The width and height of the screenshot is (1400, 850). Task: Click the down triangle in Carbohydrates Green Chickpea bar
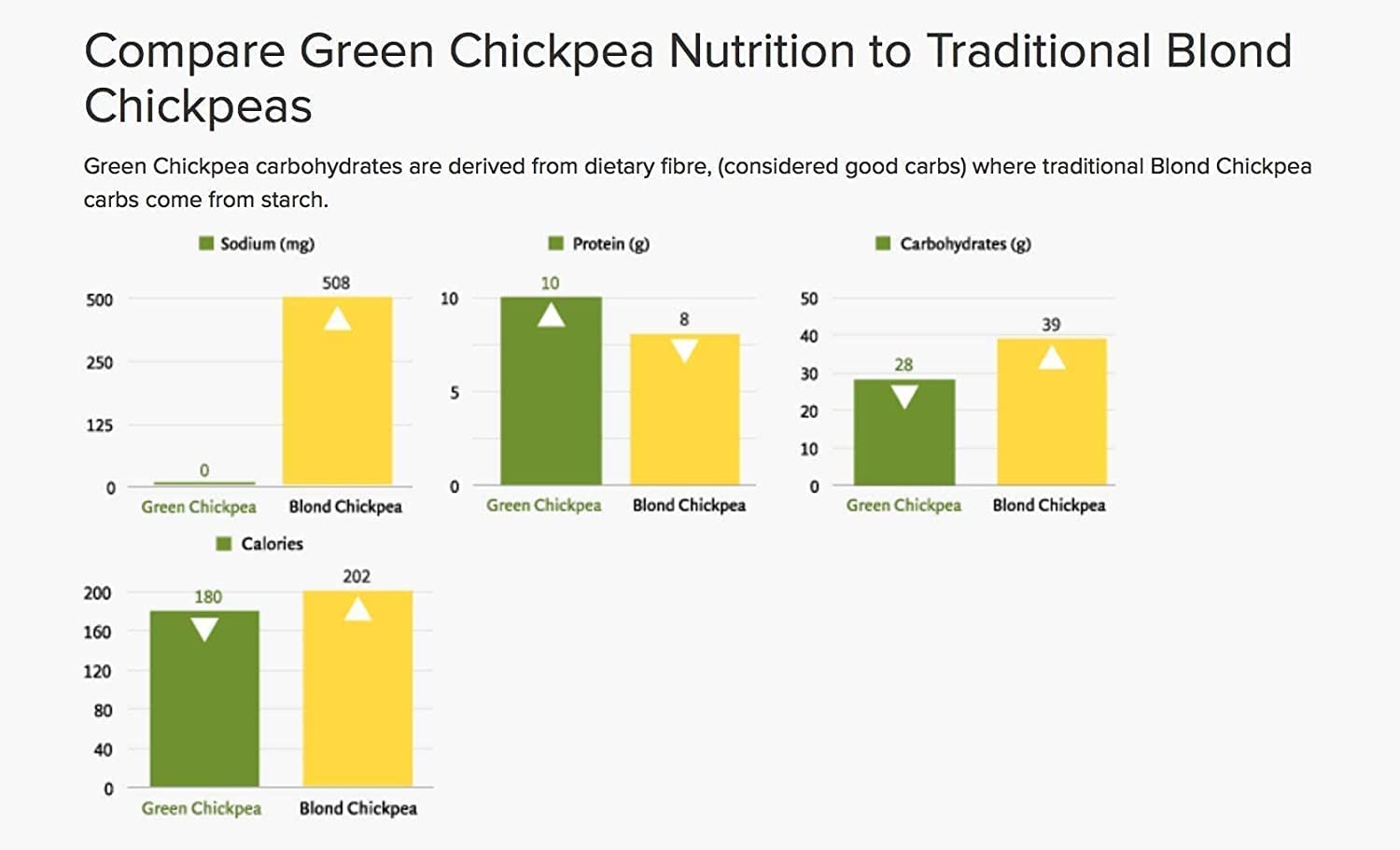903,397
